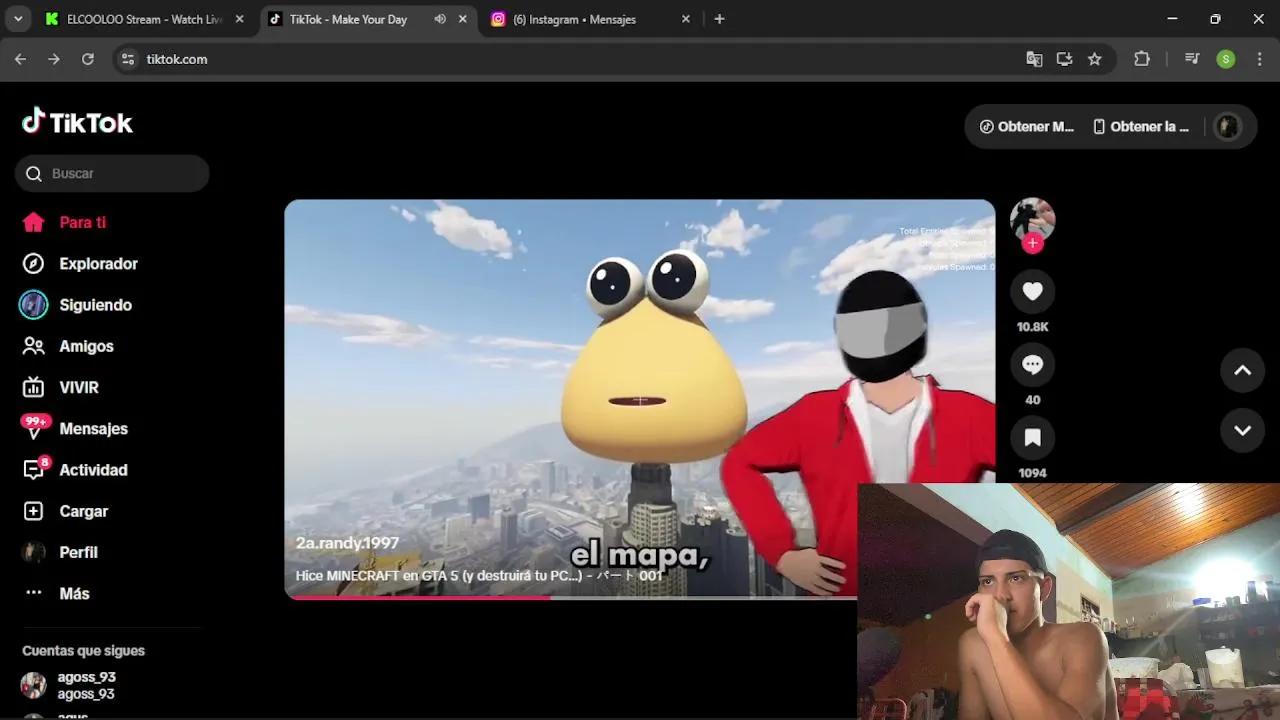The width and height of the screenshot is (1280, 720).
Task: Switch to the Instagram Mensajes tab
Action: point(574,19)
